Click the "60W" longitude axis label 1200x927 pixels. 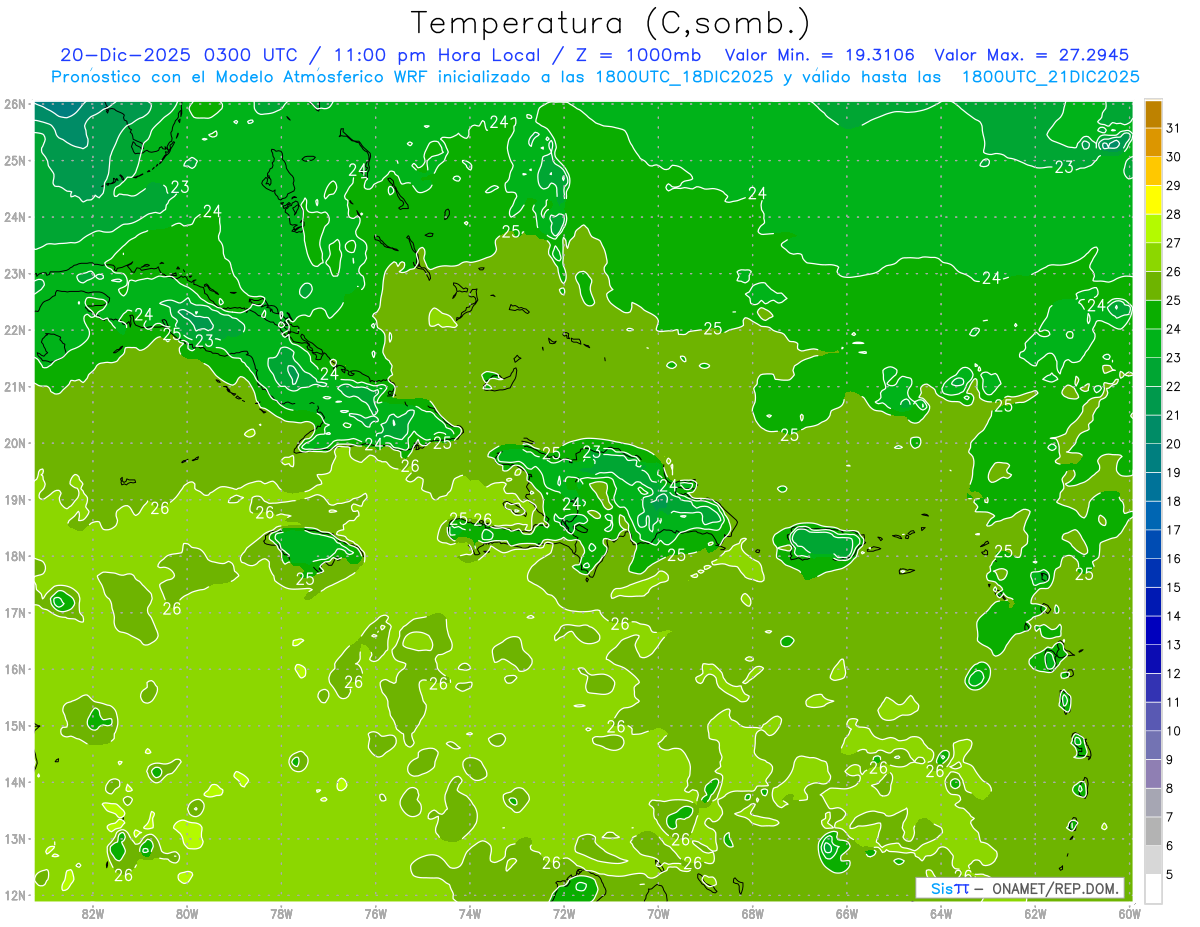[1129, 913]
